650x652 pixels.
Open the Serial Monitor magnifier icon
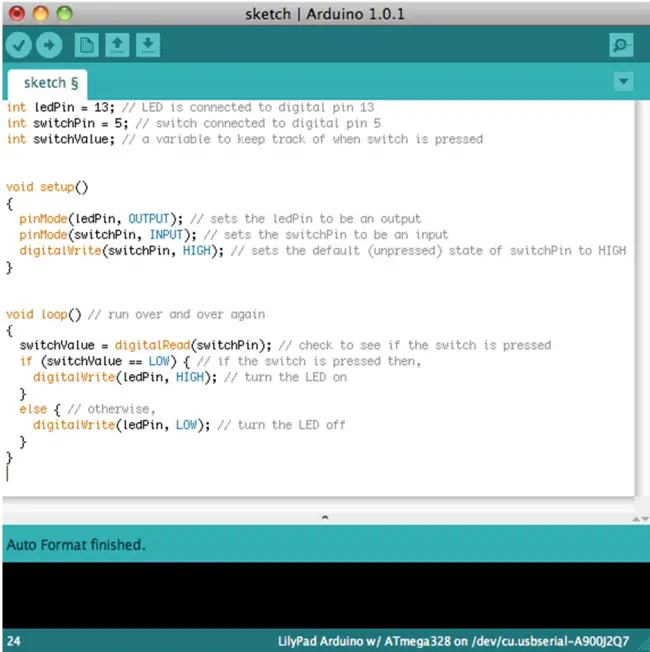pyautogui.click(x=621, y=45)
